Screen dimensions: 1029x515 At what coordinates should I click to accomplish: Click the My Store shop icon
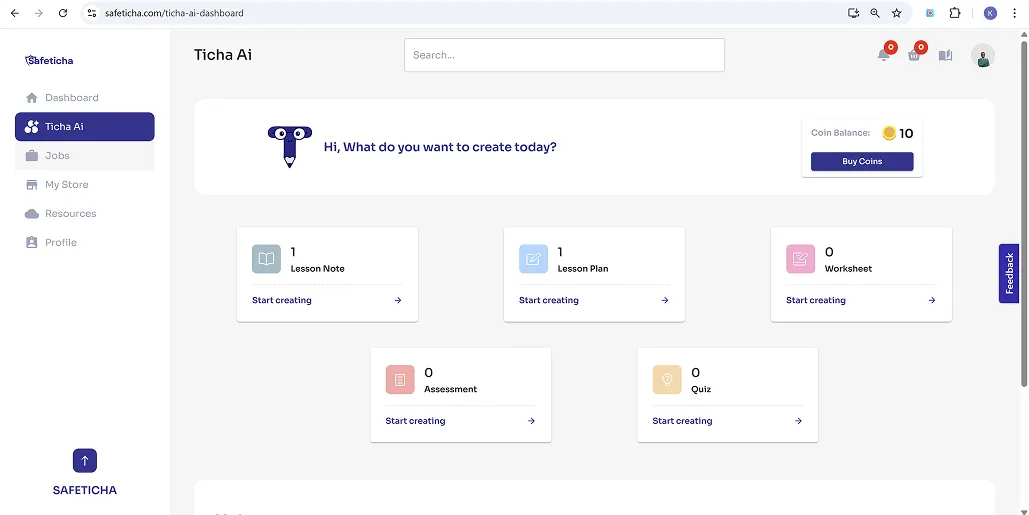coord(32,184)
